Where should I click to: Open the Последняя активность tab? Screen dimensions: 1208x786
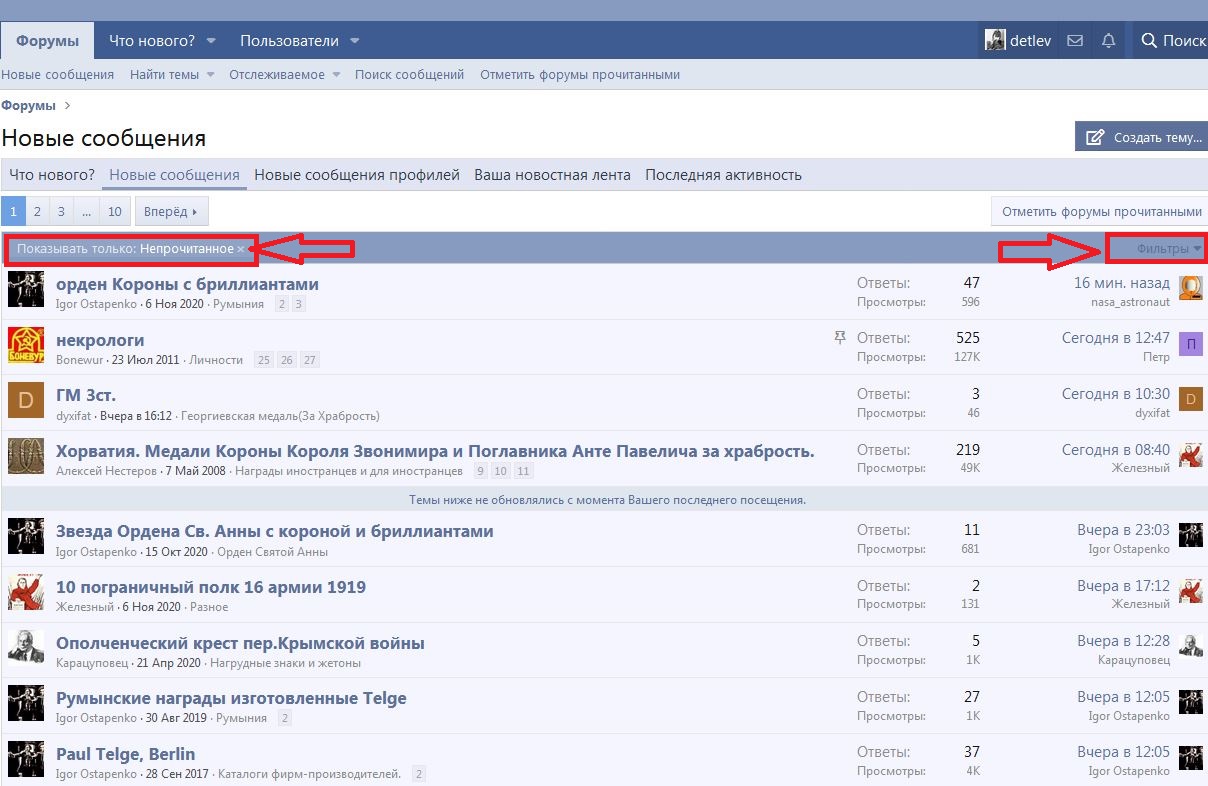click(x=723, y=175)
